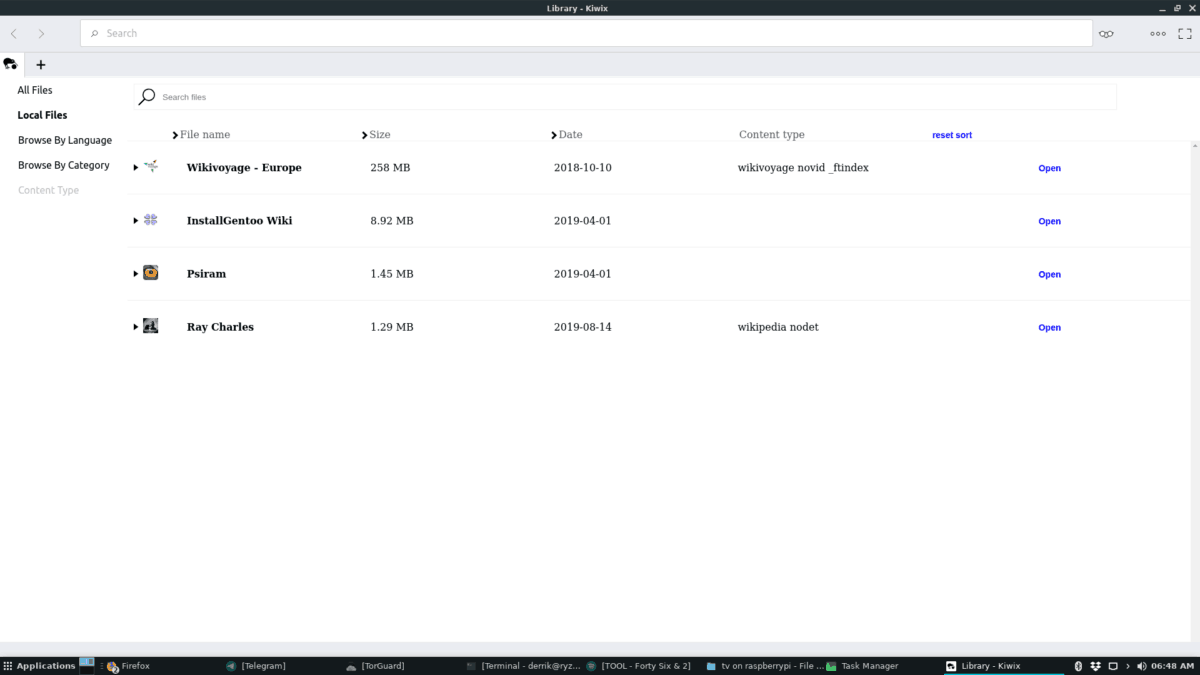The height and width of the screenshot is (675, 1200).
Task: Click the 2018-10-10 date
Action: (x=583, y=168)
